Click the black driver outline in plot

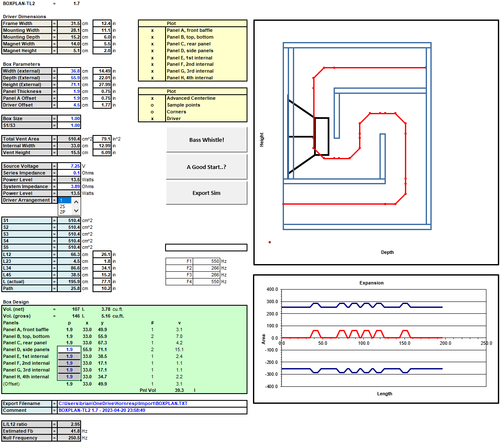coord(308,137)
